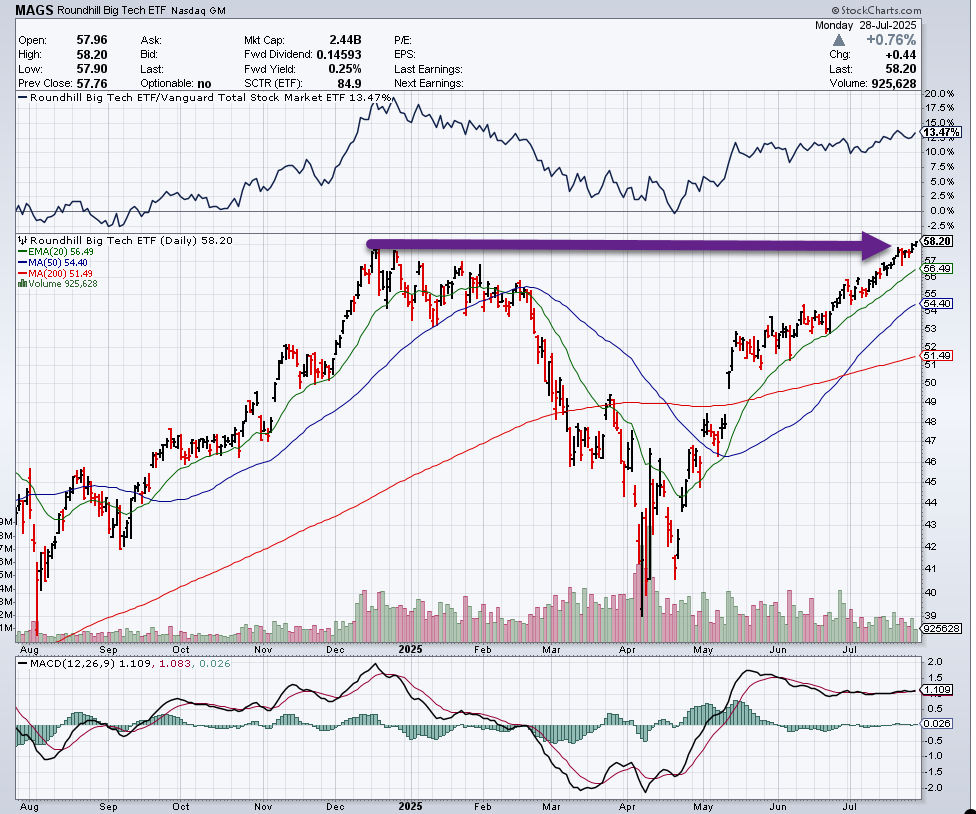This screenshot has height=814, width=976.
Task: Select the SCTR (ETF) value 84.9
Action: (x=349, y=83)
